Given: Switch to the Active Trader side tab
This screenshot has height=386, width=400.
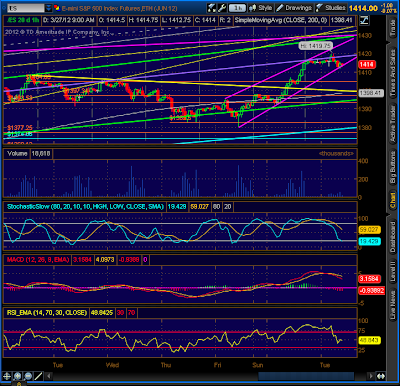Looking at the screenshot, I should click(393, 124).
